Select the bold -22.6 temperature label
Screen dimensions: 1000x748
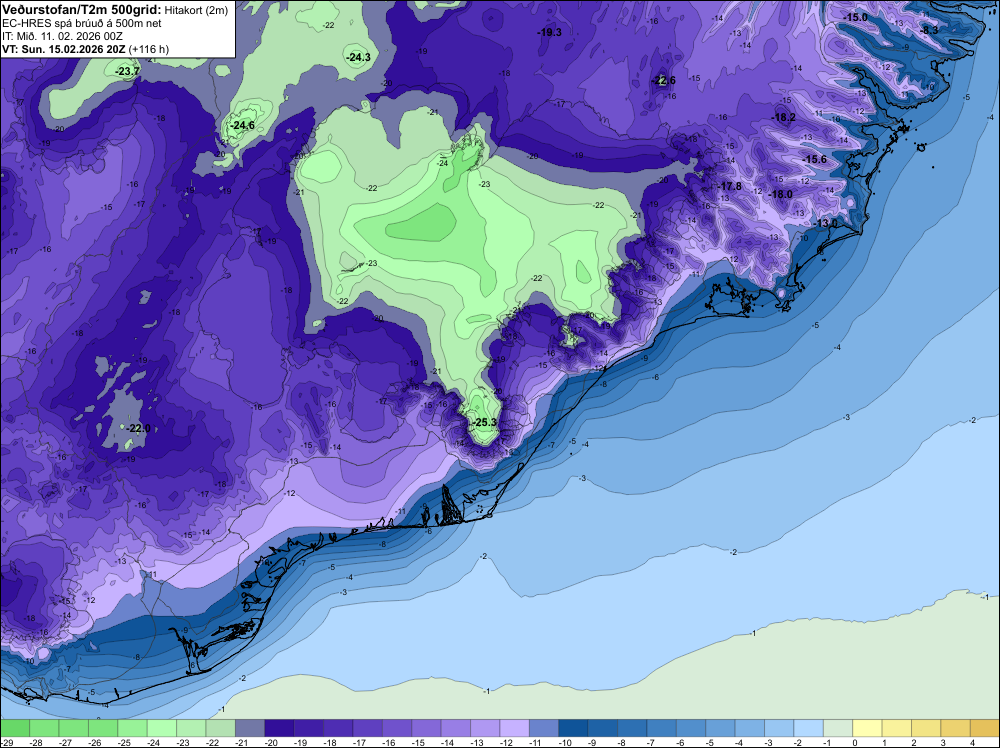pyautogui.click(x=664, y=80)
